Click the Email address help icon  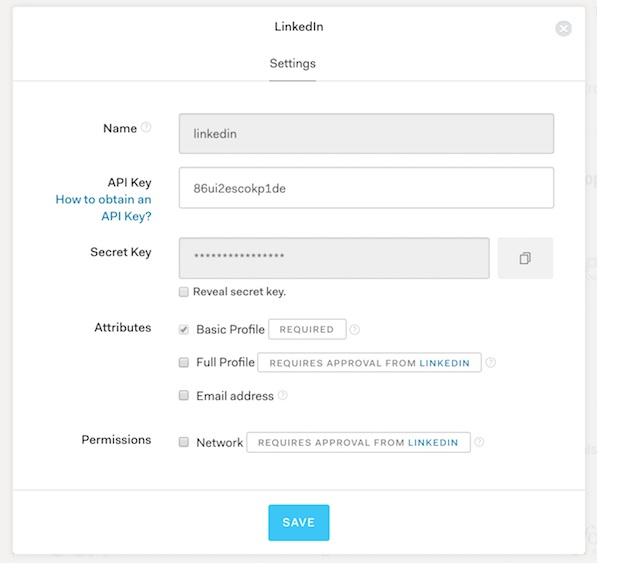click(283, 396)
